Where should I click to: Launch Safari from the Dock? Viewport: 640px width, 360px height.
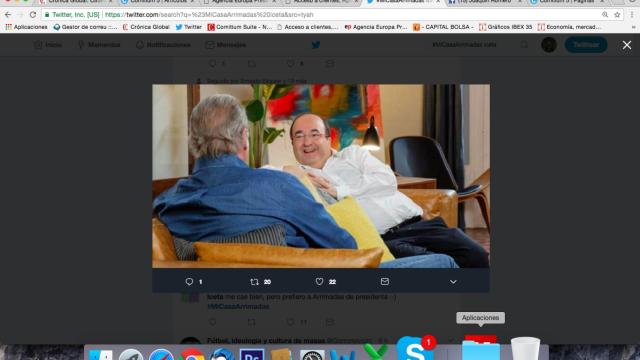click(x=161, y=354)
